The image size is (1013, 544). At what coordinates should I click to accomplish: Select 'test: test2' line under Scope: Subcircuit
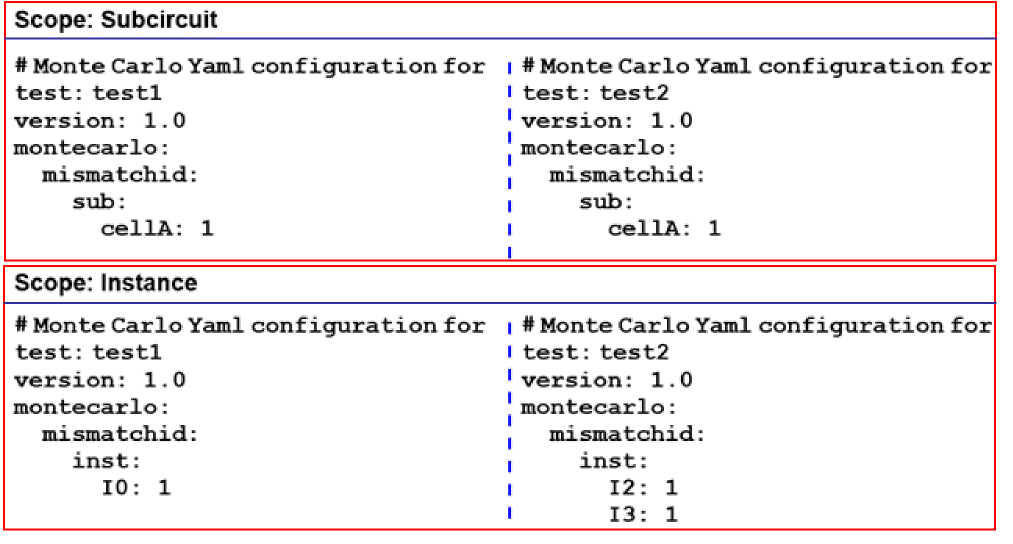595,94
